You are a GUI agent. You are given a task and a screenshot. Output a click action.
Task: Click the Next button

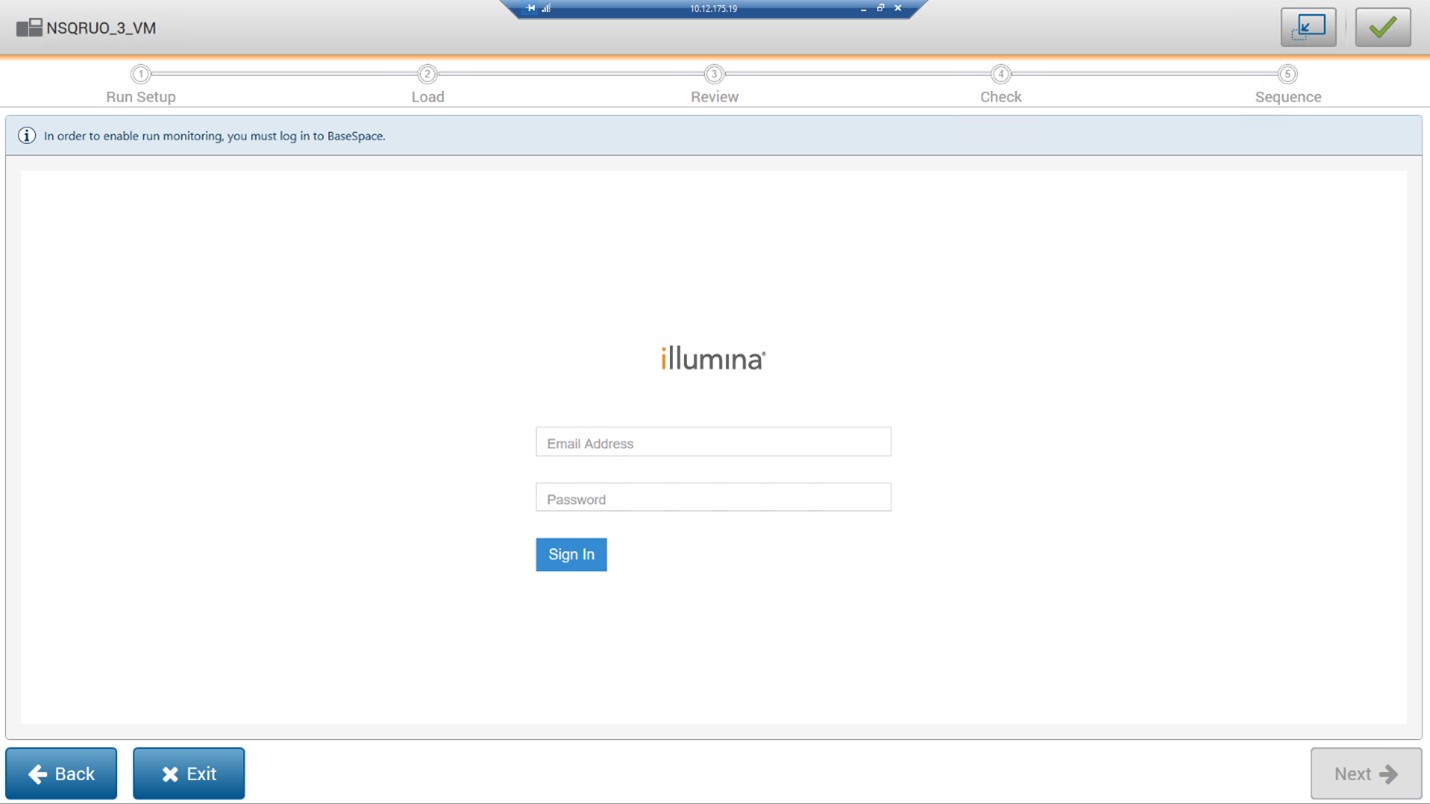pos(1365,773)
